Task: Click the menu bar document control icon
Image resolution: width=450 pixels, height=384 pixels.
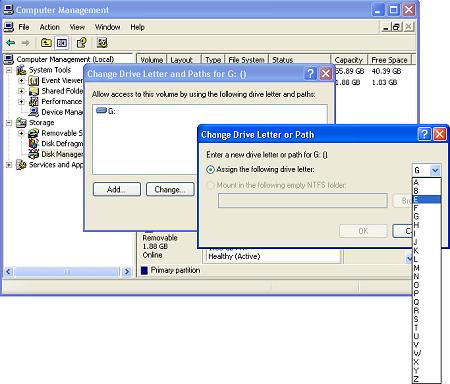Action: click(9, 27)
